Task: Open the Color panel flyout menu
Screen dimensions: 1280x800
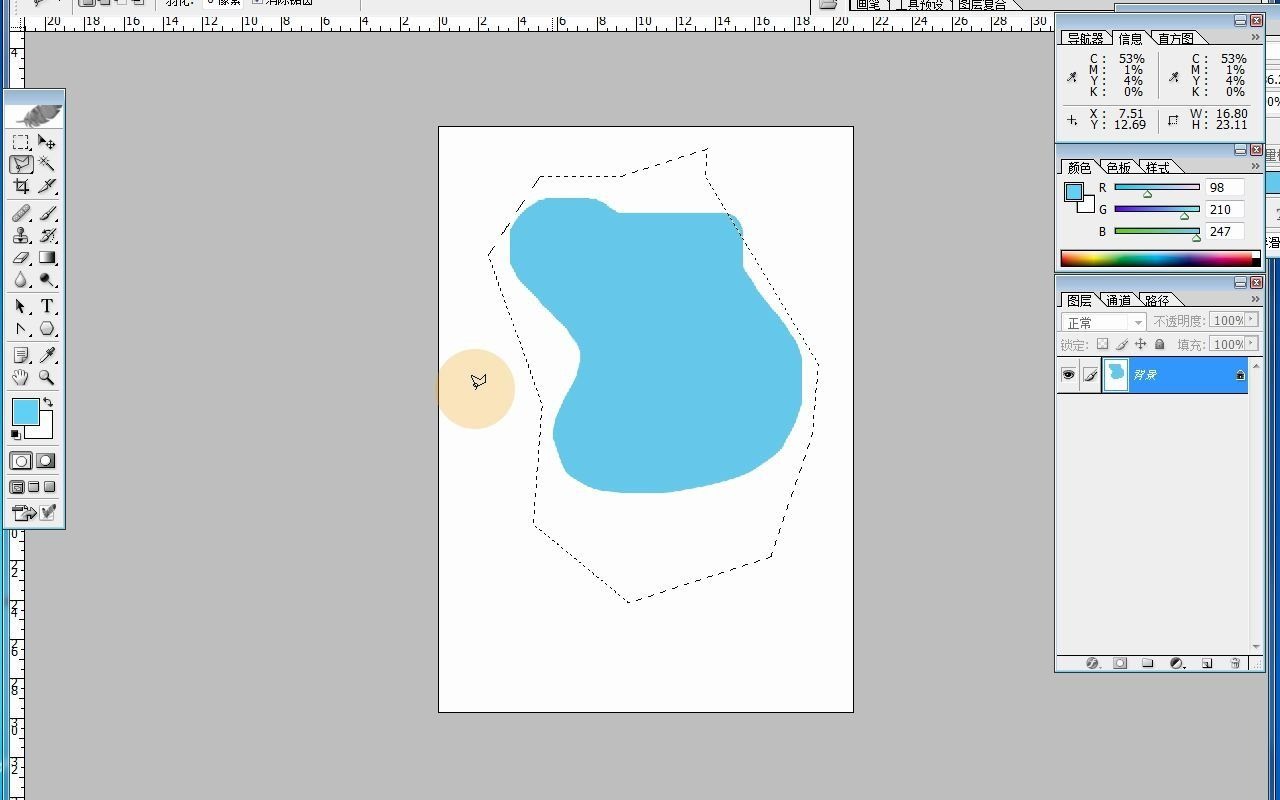Action: pyautogui.click(x=1255, y=167)
